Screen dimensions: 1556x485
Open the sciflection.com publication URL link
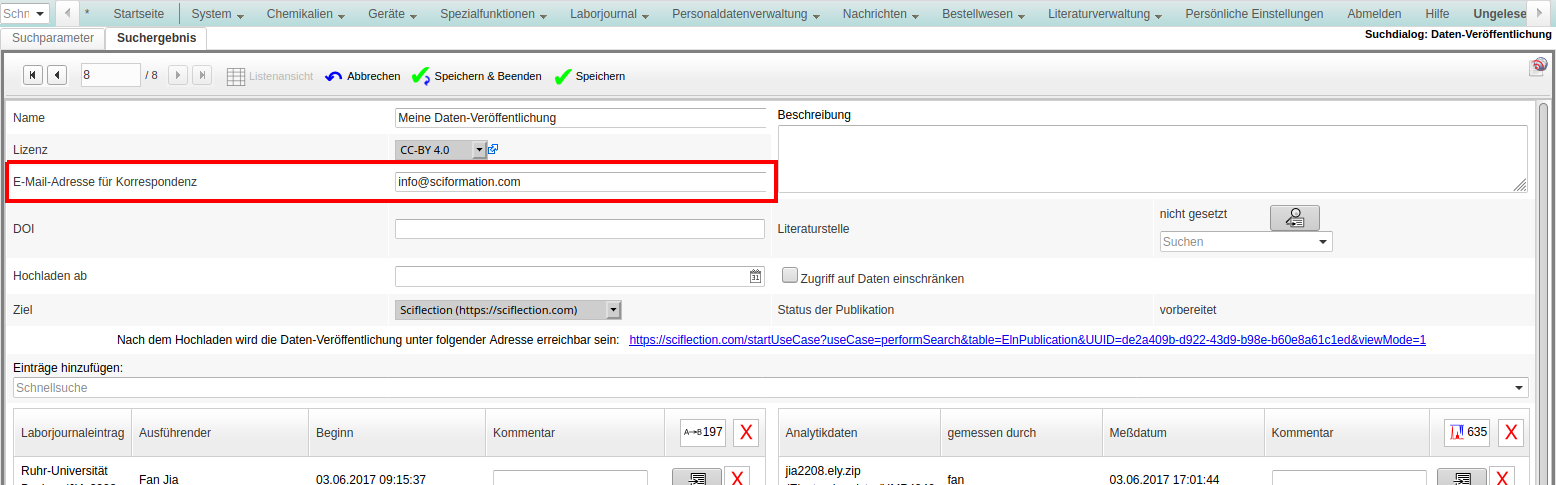coord(1026,340)
